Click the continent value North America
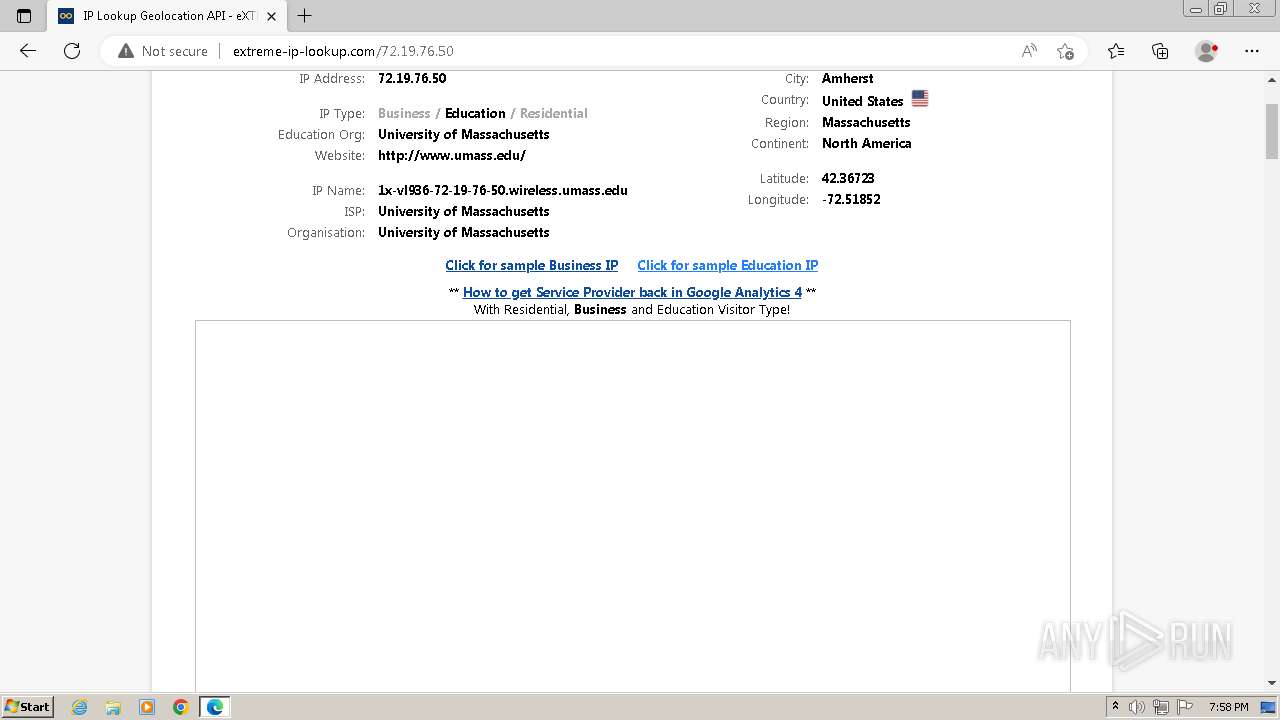The height and width of the screenshot is (720, 1280). coord(867,143)
